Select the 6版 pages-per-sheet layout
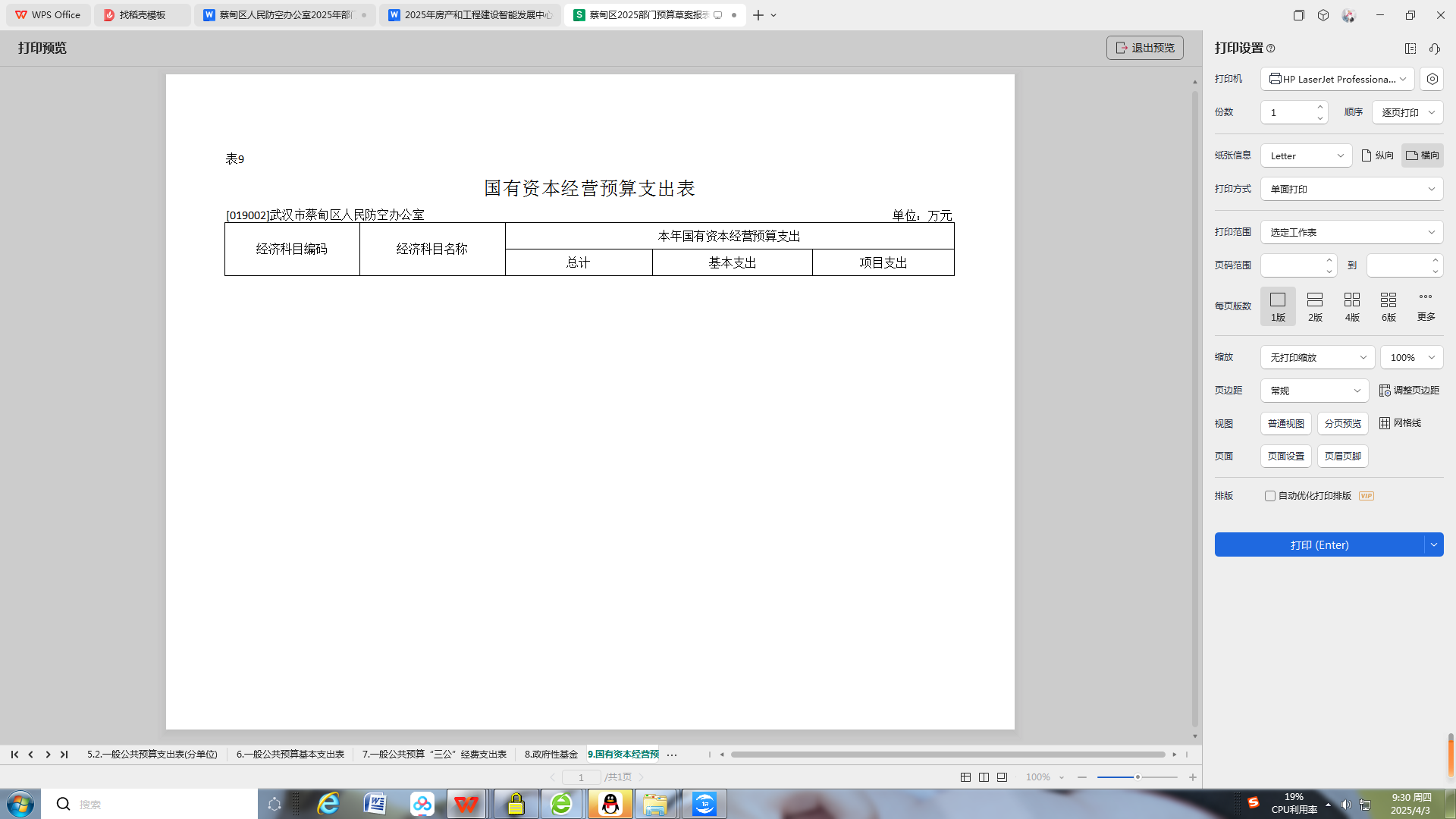Image resolution: width=1456 pixels, height=819 pixels. (1389, 306)
